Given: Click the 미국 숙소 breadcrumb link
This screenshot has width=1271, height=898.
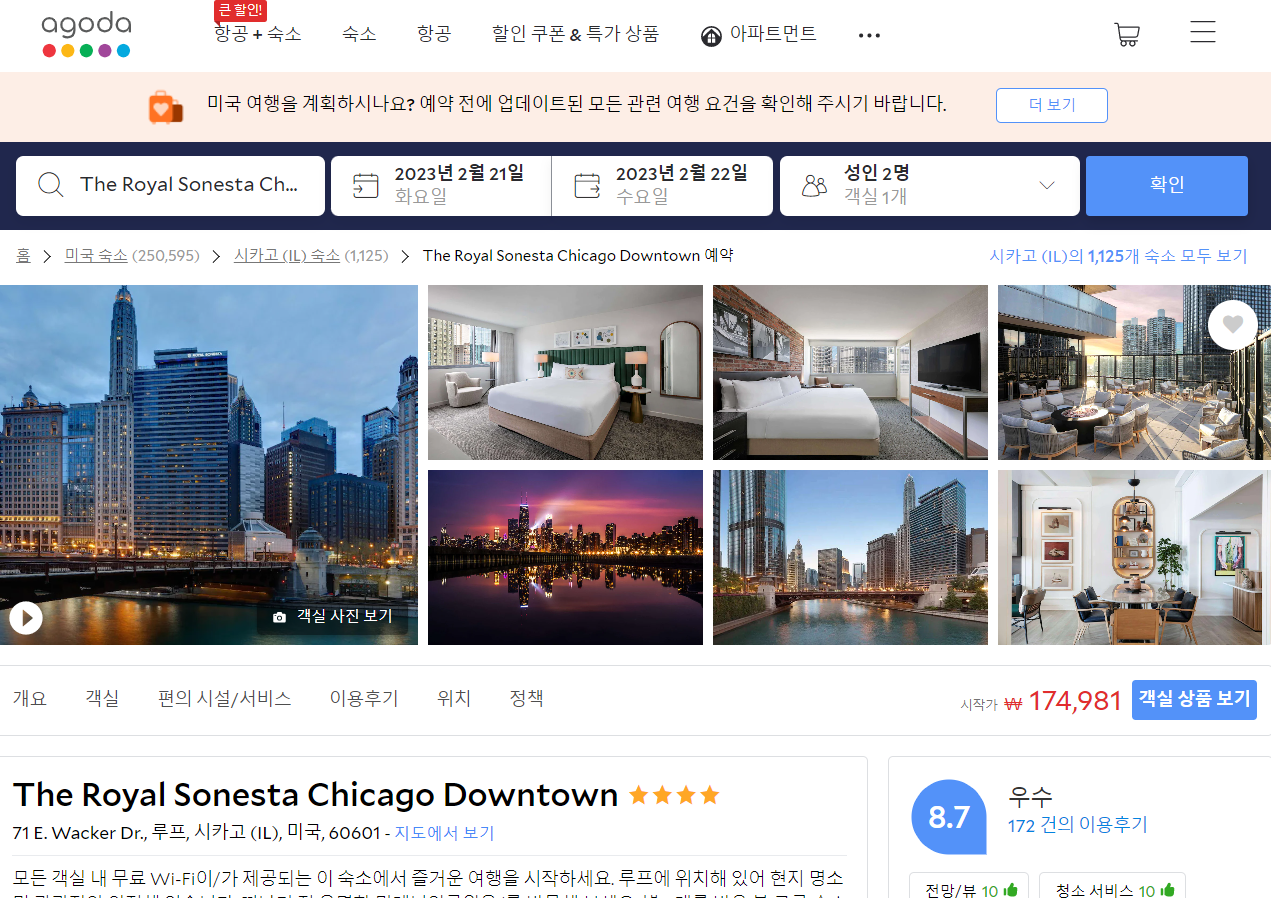Looking at the screenshot, I should (96, 256).
